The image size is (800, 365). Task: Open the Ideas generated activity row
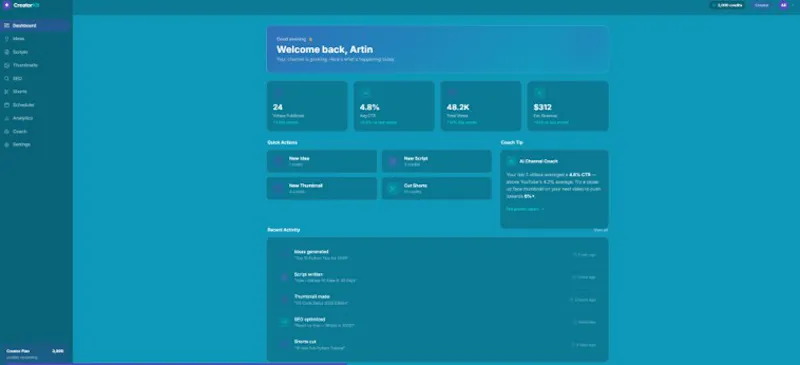point(437,255)
